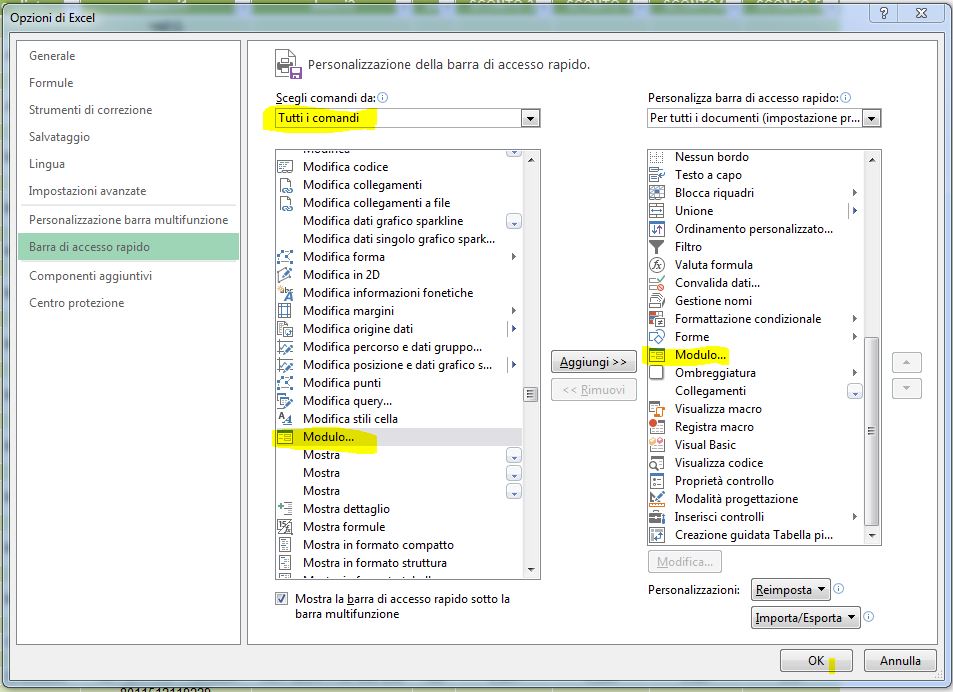Click the Modulo icon in left command list
Screen dimensions: 953x692
(285, 437)
